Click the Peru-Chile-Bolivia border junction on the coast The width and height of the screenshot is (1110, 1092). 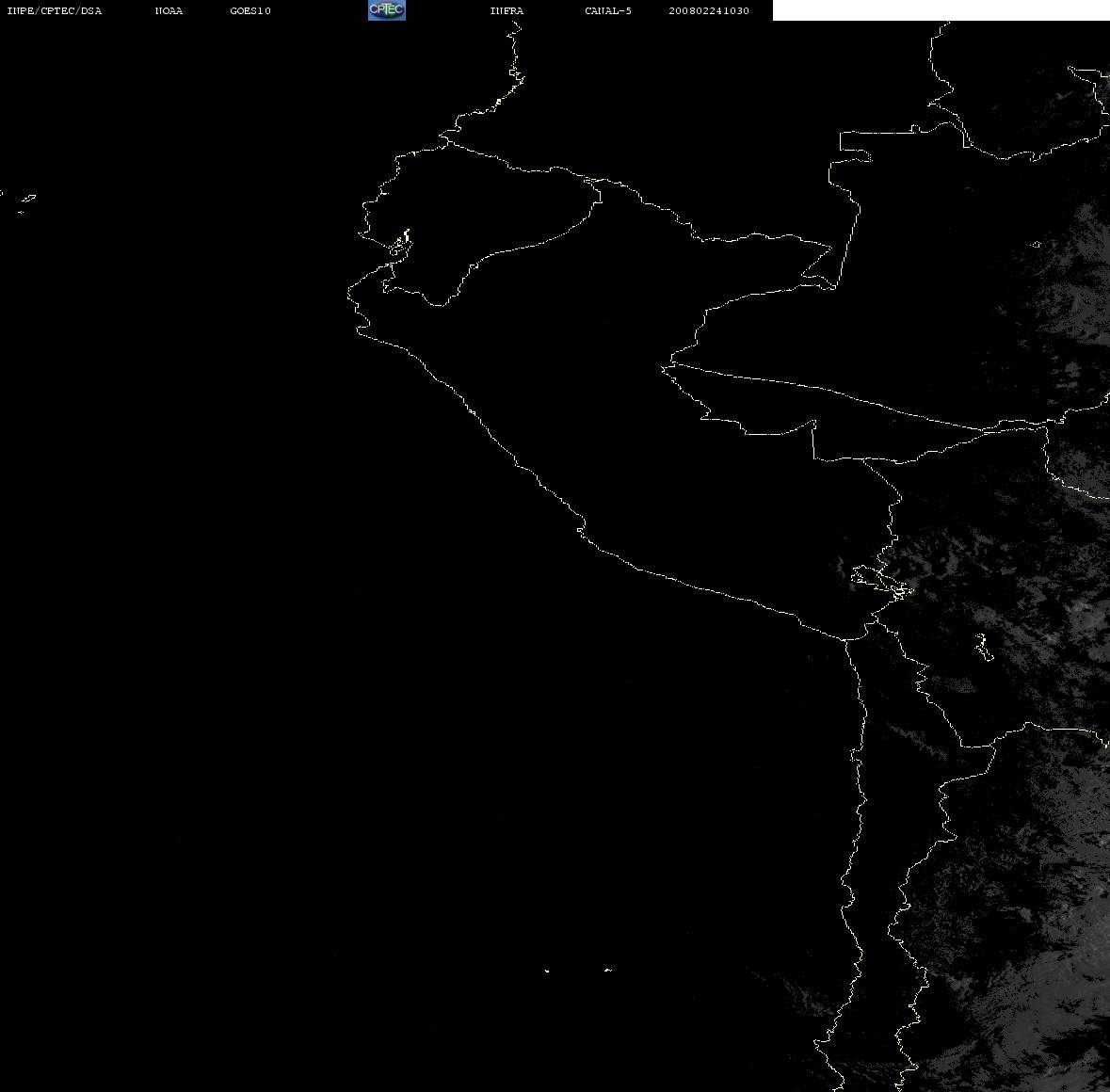(846, 640)
